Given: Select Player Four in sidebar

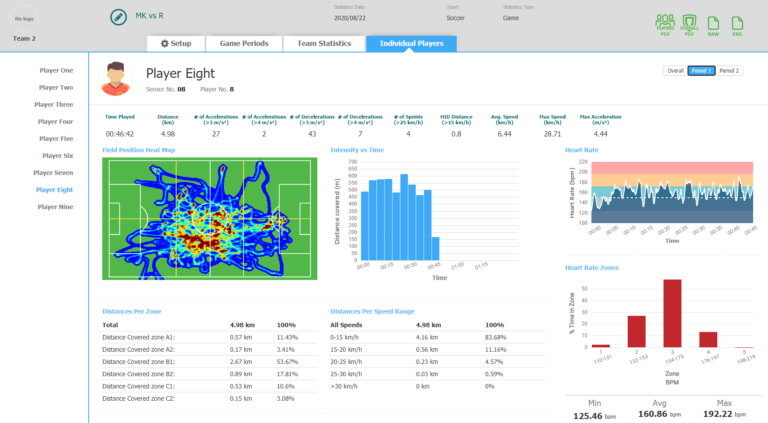Looking at the screenshot, I should coord(55,121).
